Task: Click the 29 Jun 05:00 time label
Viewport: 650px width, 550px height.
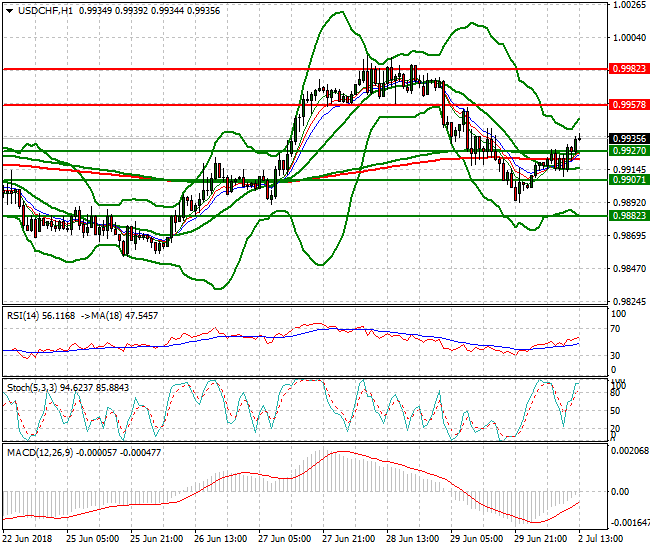Action: point(477,539)
